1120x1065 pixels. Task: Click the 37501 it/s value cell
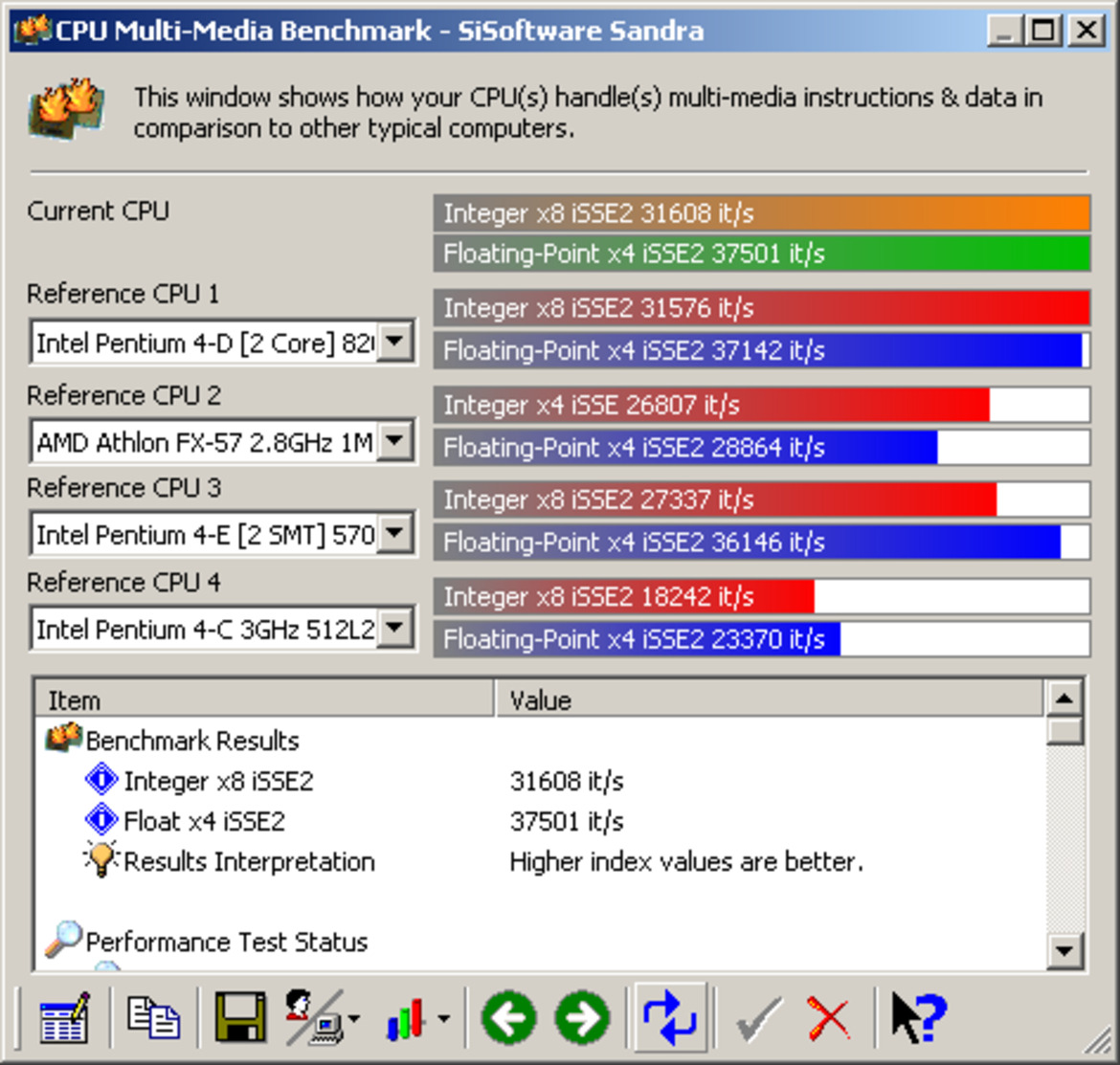567,822
